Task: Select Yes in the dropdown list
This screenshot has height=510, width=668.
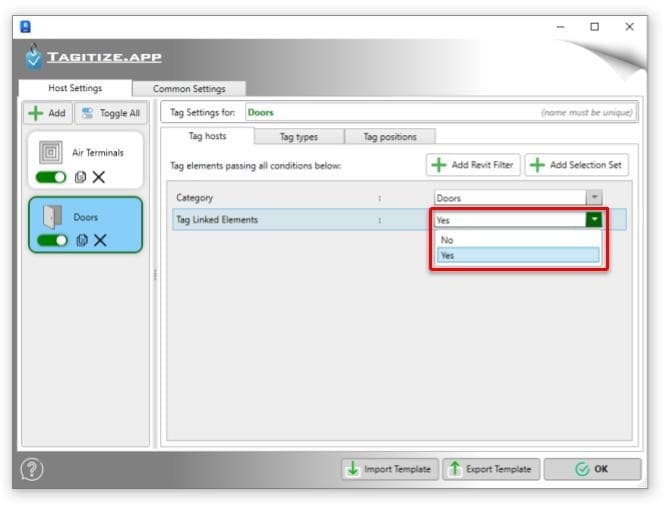Action: tap(518, 255)
